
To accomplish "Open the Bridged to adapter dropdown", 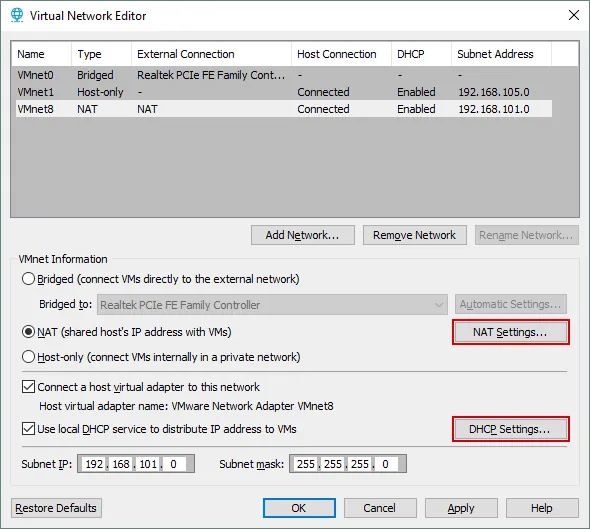I will coord(272,304).
